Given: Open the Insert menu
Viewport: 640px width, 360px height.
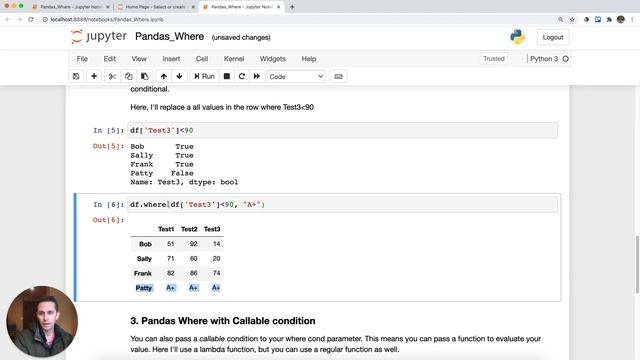Looking at the screenshot, I should [171, 59].
